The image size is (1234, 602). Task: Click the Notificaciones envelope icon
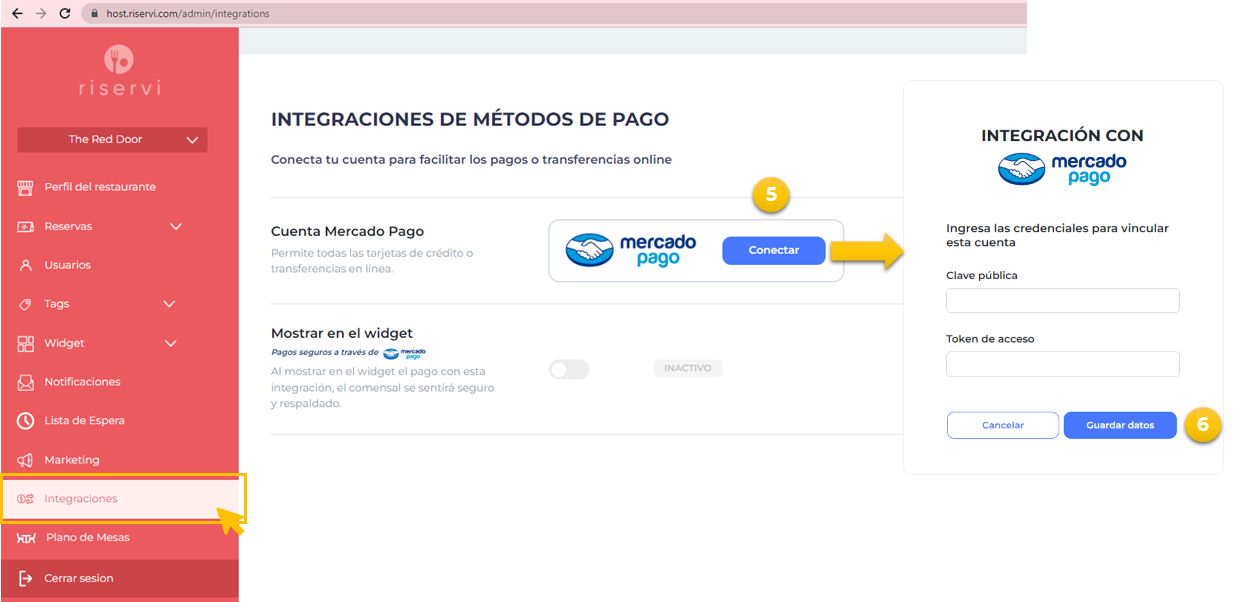coord(25,382)
